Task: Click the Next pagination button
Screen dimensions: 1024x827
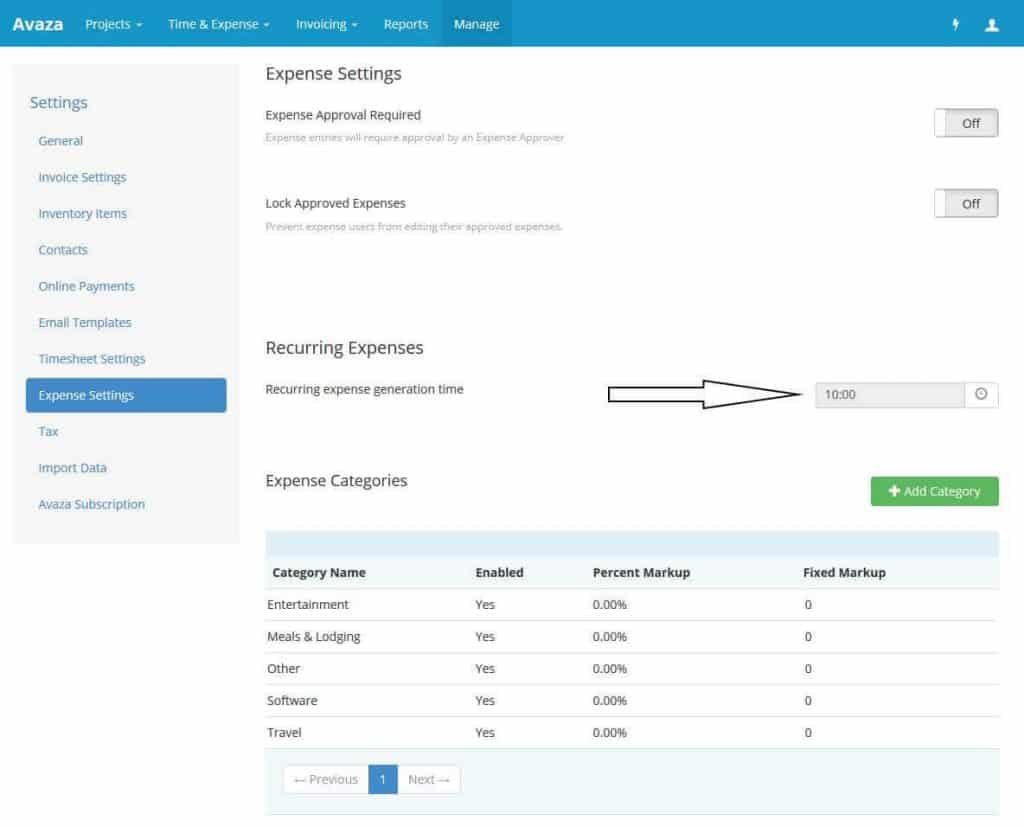Action: 429,779
